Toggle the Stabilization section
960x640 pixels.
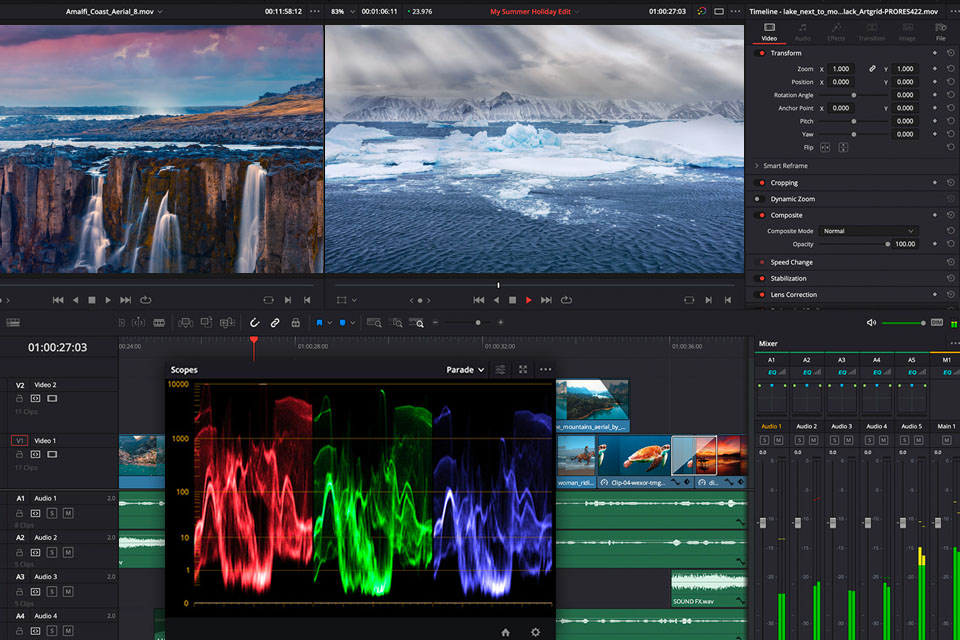pyautogui.click(x=762, y=279)
